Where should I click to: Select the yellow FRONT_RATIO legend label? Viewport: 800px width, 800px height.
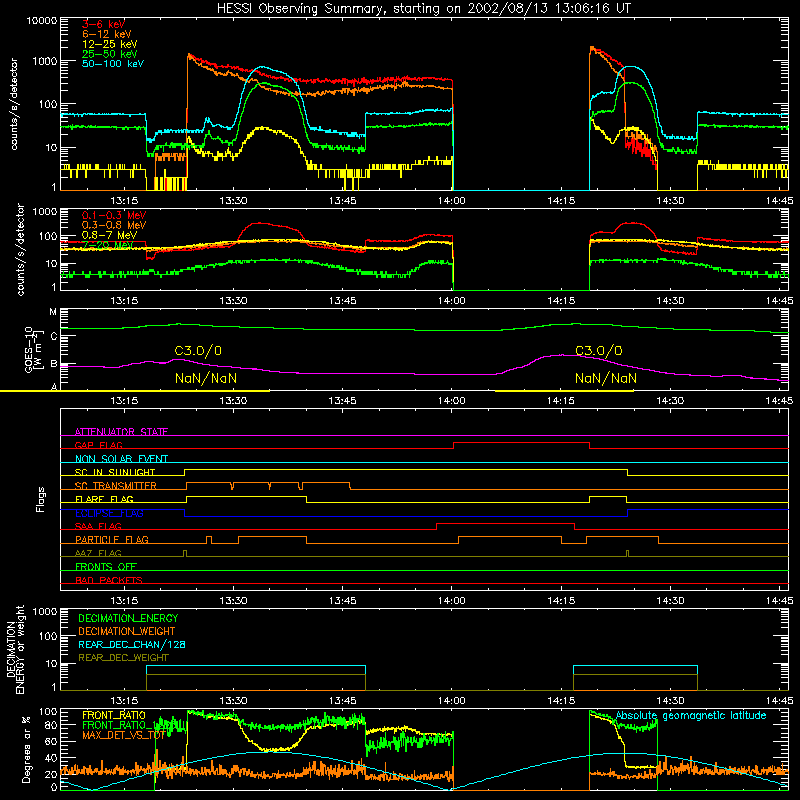coord(114,715)
